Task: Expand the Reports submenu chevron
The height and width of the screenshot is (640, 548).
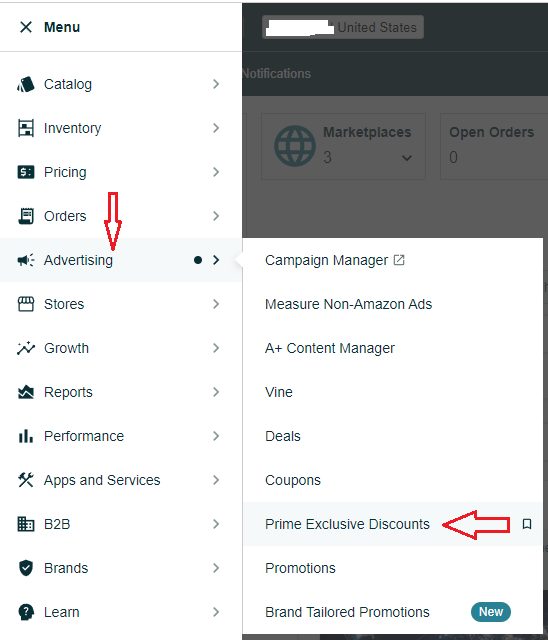Action: click(216, 392)
